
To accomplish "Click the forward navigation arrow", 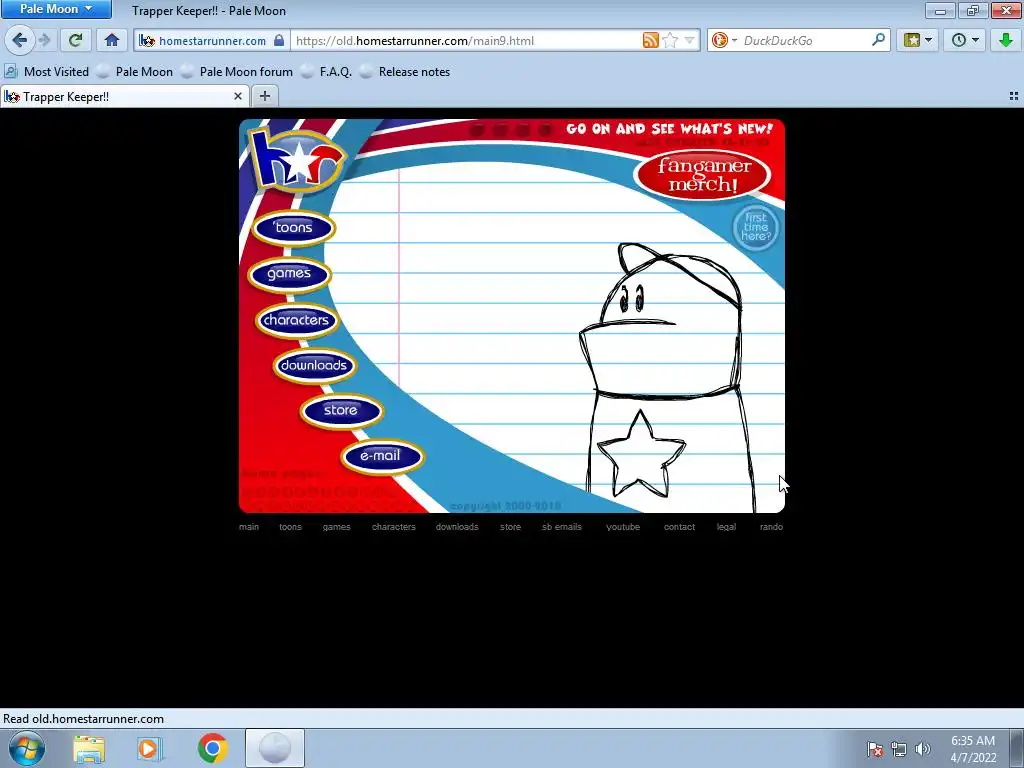I will coord(44,40).
